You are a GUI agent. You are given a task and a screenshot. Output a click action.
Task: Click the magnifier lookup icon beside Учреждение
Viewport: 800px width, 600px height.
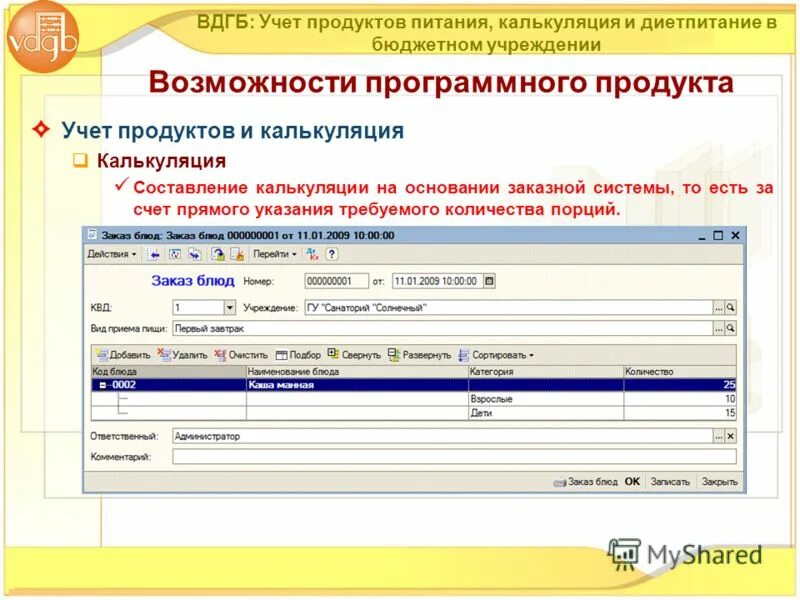pos(729,306)
